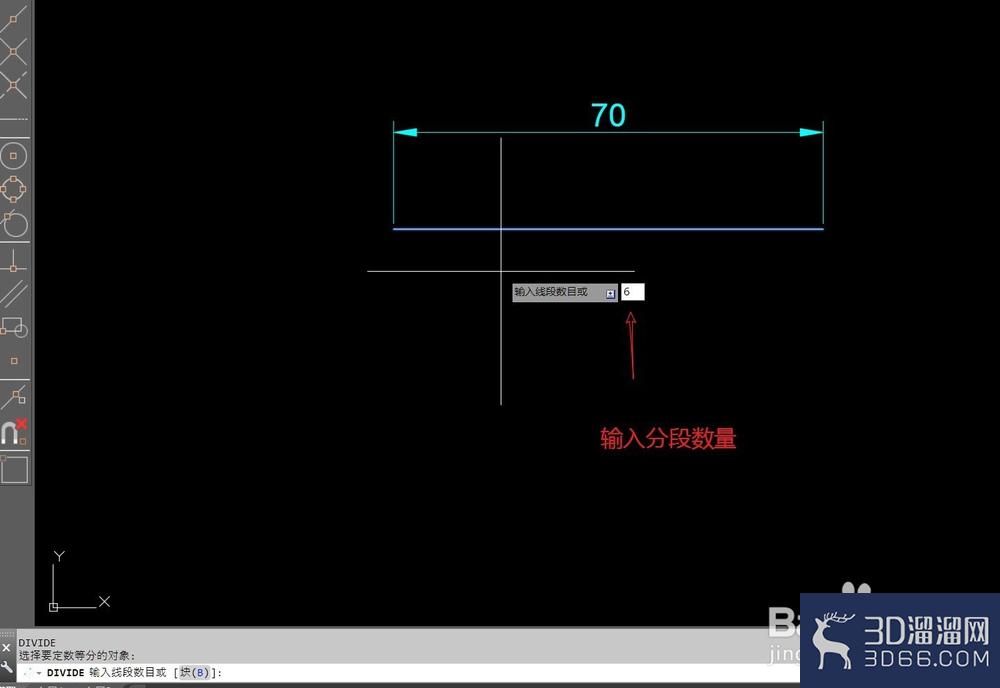Viewport: 1000px width, 688px height.
Task: Select the Snap to Extension tool
Action: click(13, 119)
